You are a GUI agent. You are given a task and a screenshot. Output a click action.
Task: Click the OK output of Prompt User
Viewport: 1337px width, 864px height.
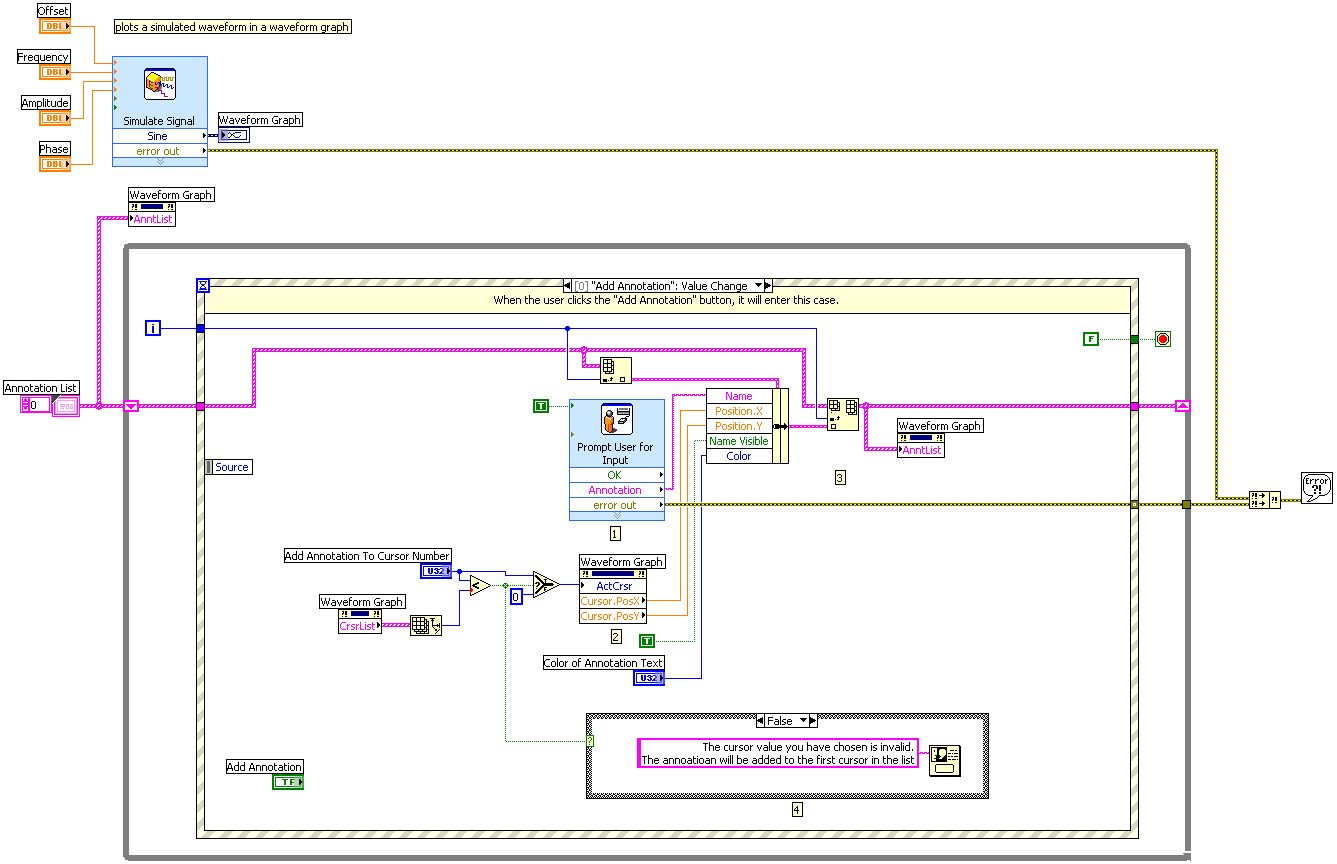pyautogui.click(x=616, y=475)
